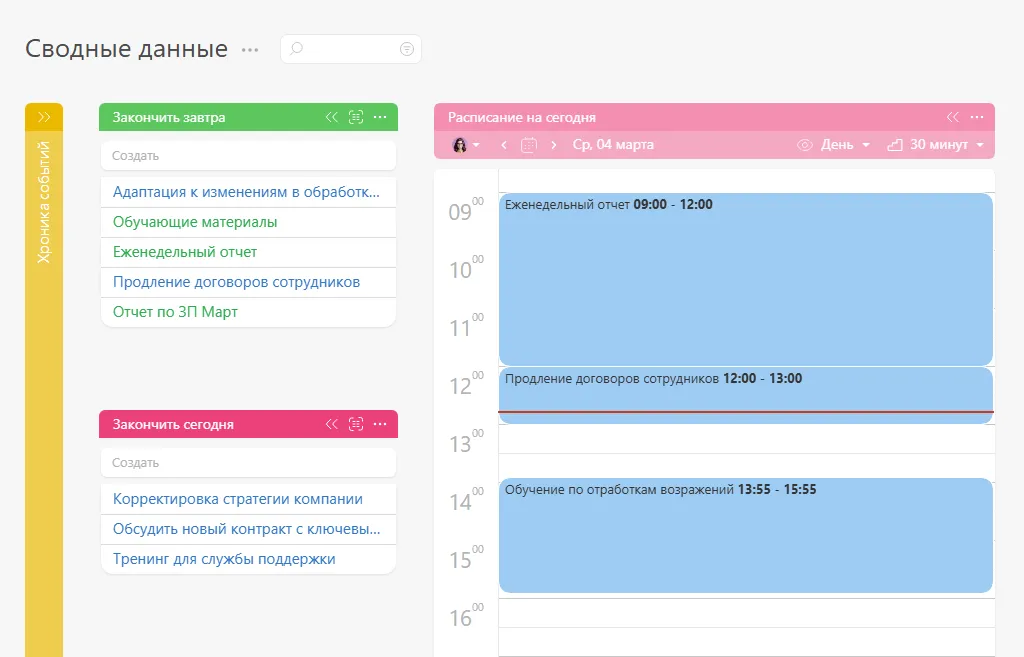Open the three-dot menu of Расписание на сегодня
Image resolution: width=1024 pixels, height=657 pixels.
click(977, 117)
